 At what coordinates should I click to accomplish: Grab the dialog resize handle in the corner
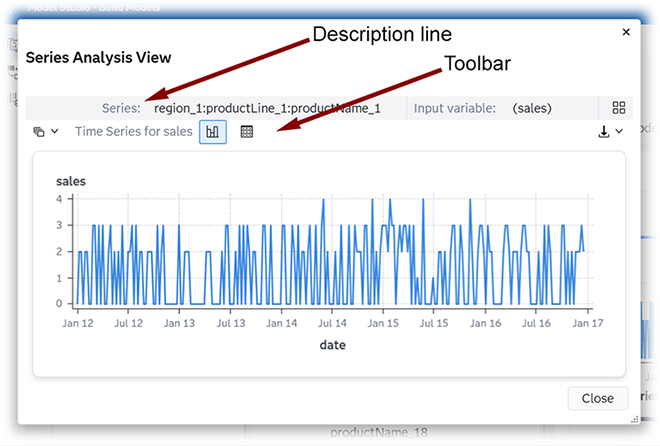point(635,418)
